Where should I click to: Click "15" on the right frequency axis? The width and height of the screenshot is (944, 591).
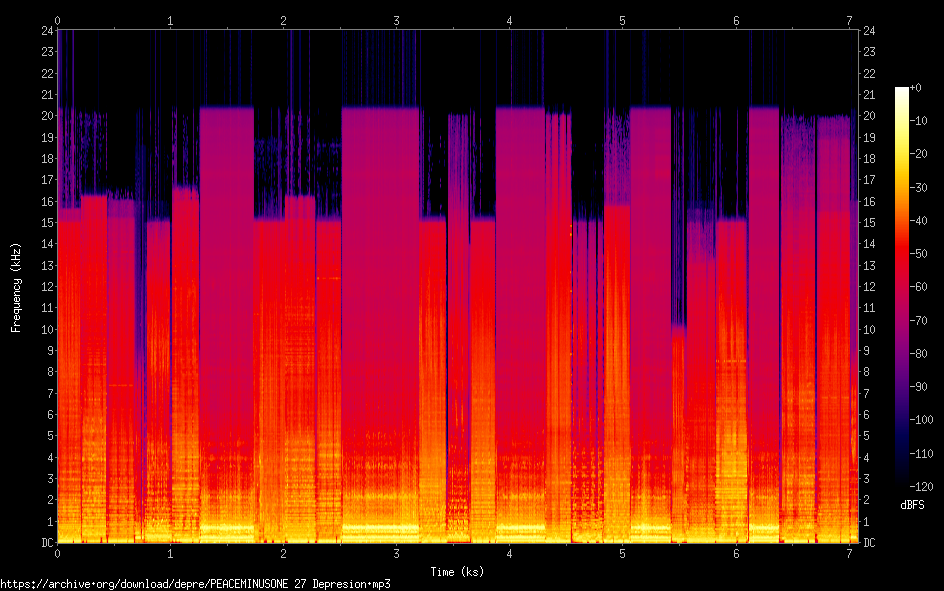(869, 223)
